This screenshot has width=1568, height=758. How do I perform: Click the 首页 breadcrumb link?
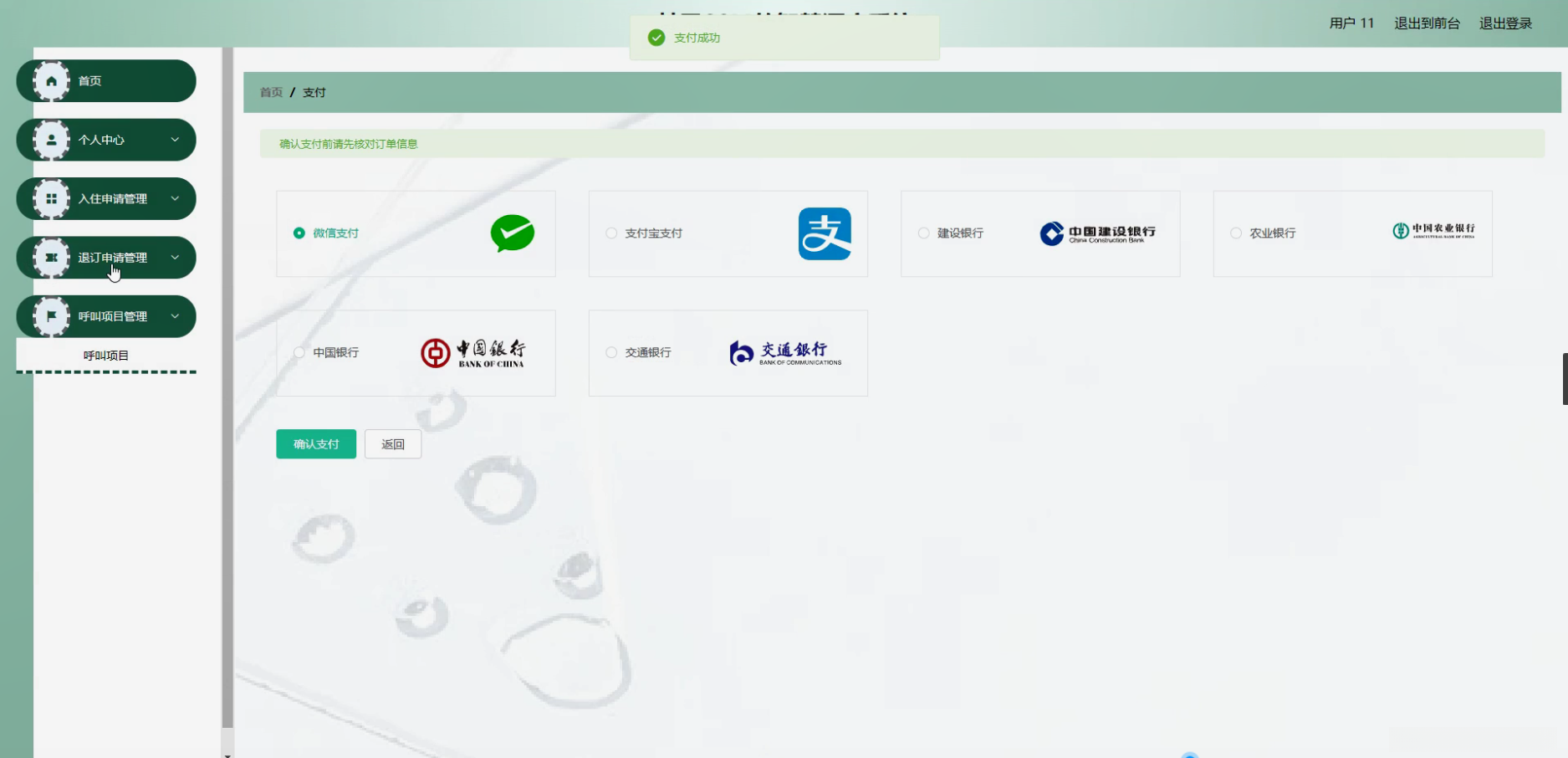click(x=271, y=92)
